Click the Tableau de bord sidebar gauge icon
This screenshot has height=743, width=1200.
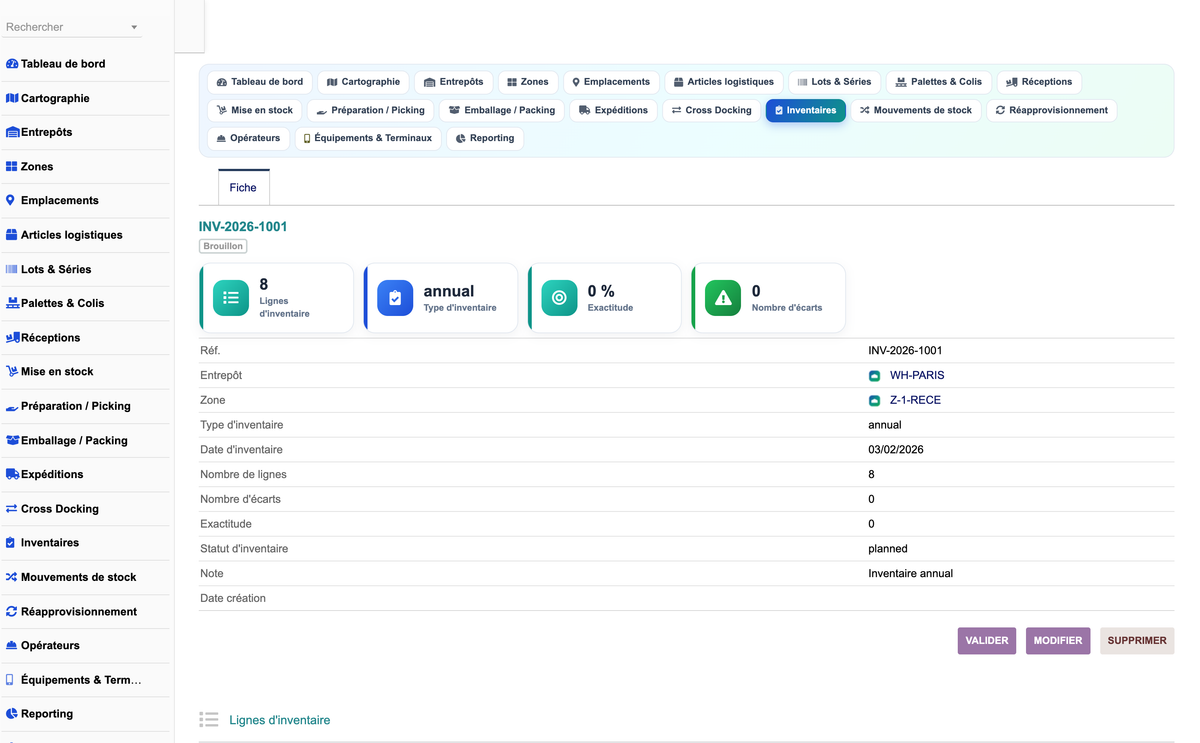coord(12,64)
